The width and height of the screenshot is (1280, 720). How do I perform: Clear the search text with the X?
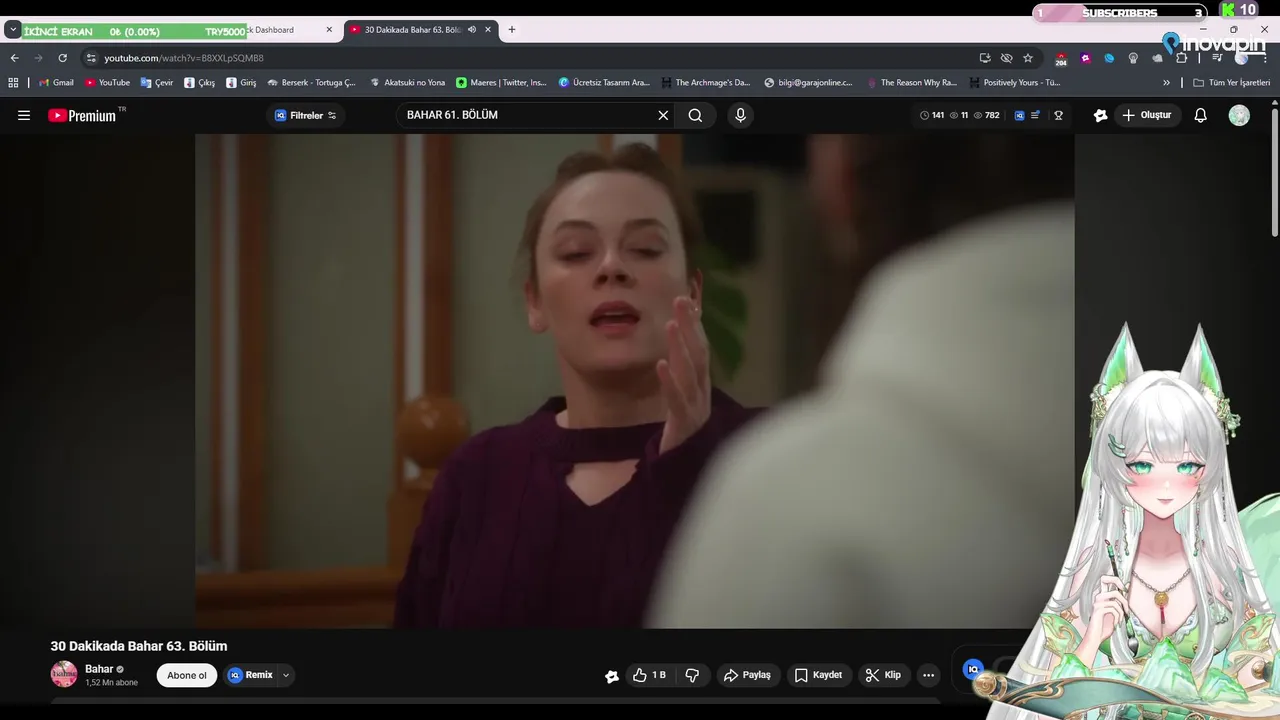coord(663,115)
